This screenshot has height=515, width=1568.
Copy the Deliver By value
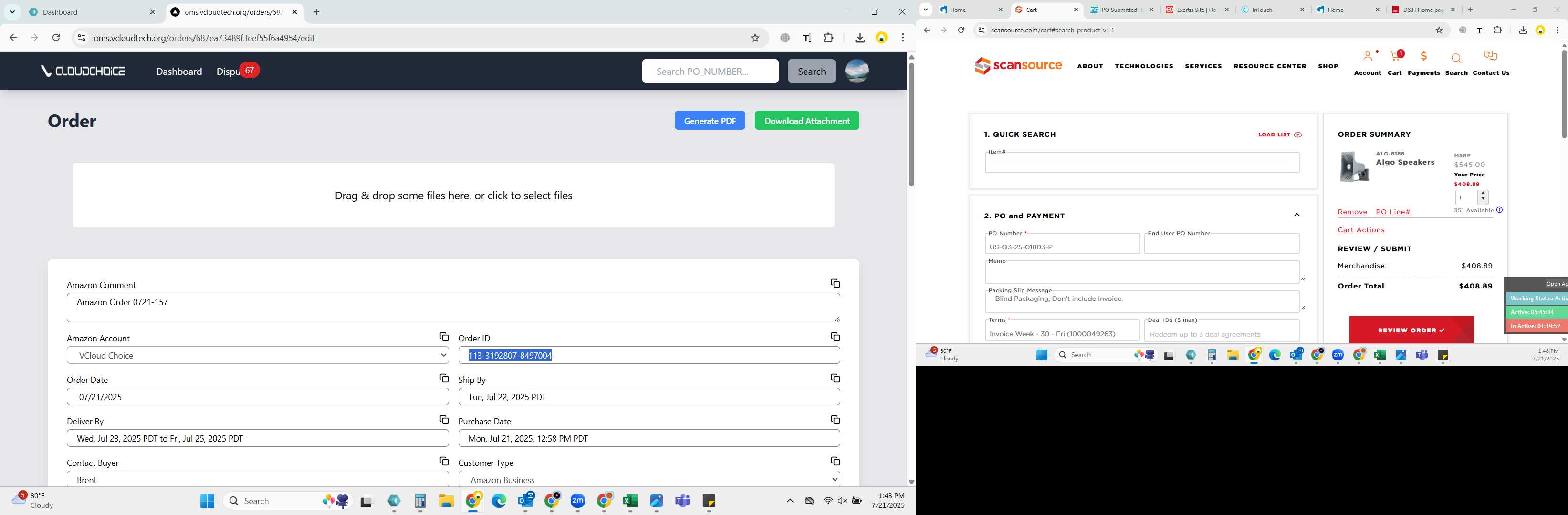444,420
